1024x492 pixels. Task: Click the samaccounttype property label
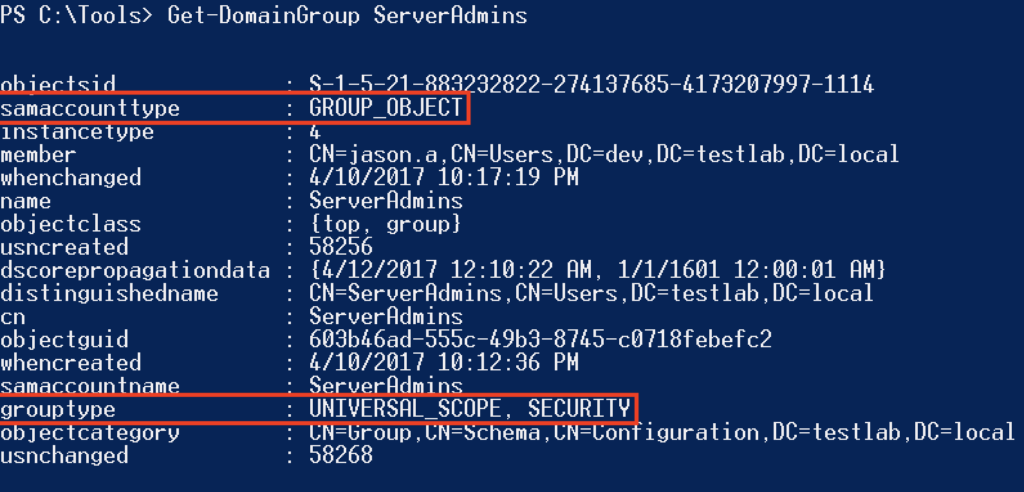(89, 108)
